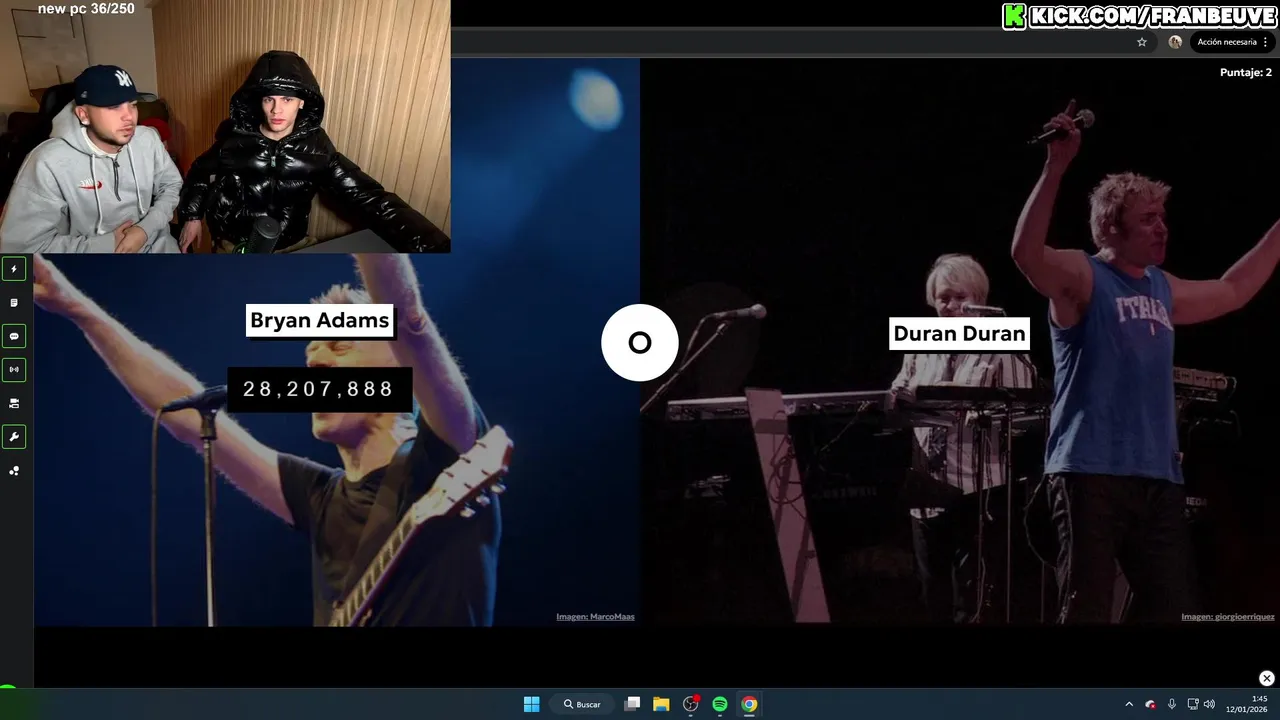
Task: Open the wrench settings icon in sidebar
Action: (14, 437)
